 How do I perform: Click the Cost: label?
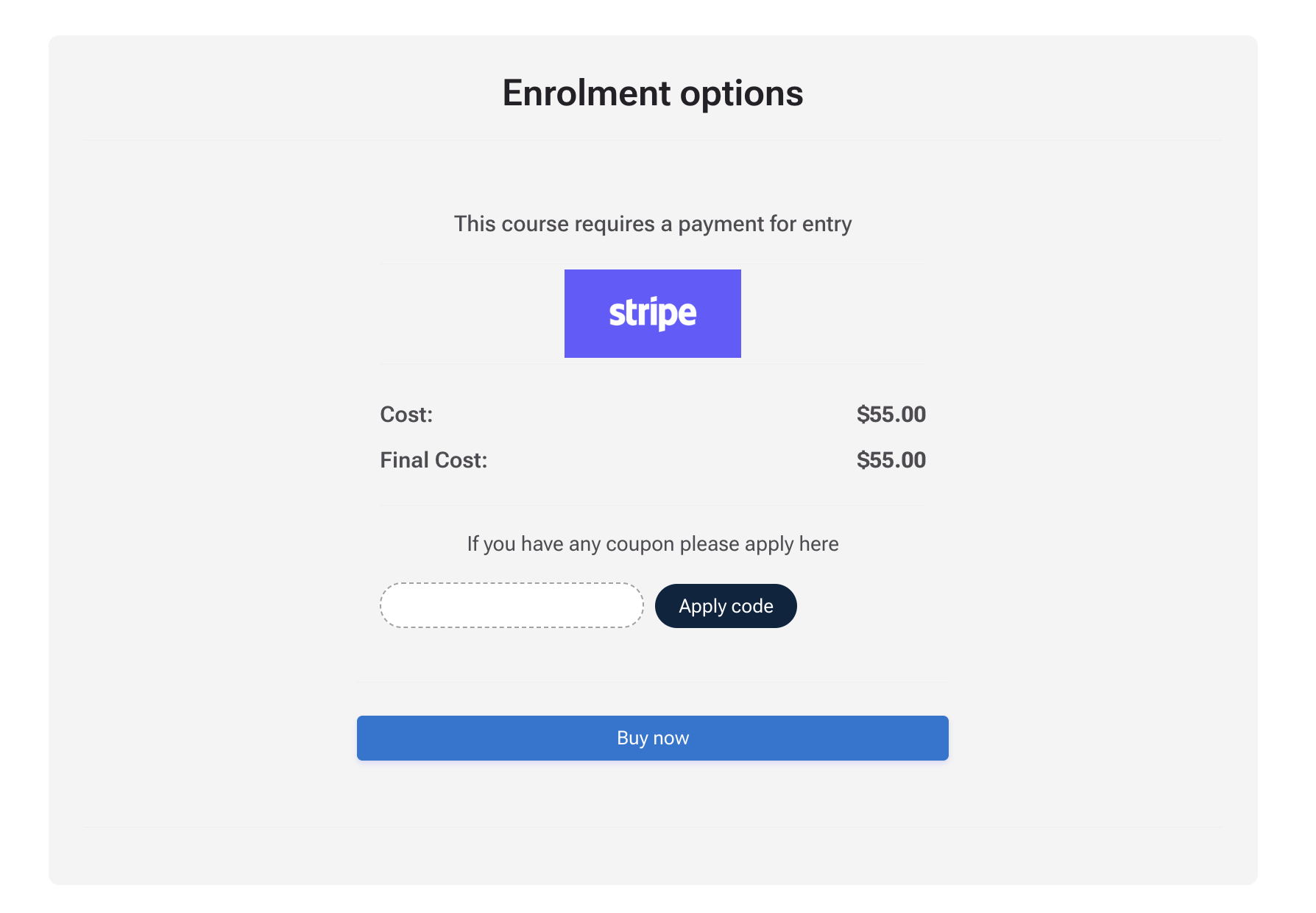point(406,415)
